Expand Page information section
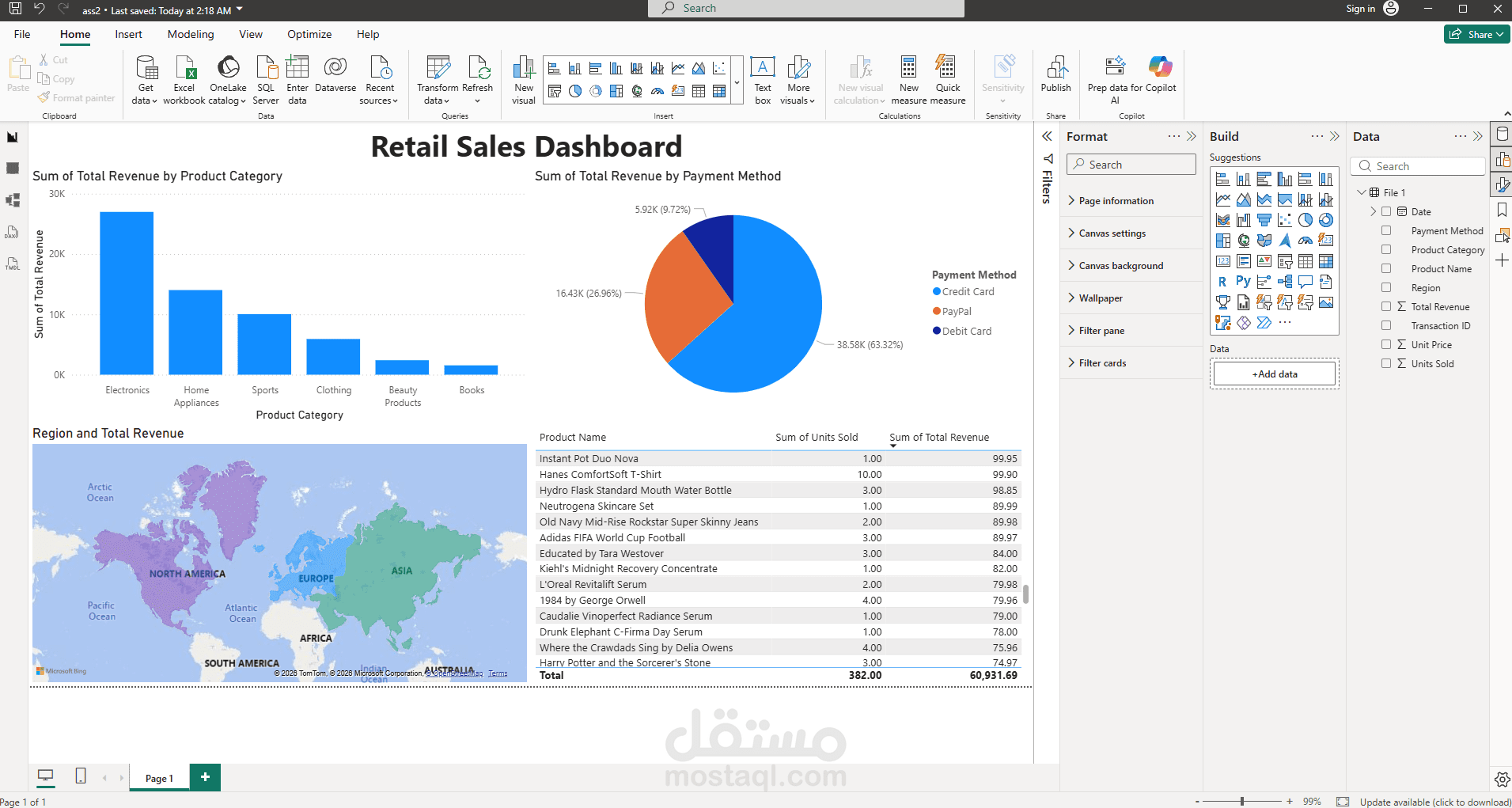The height and width of the screenshot is (808, 1512). pos(1131,201)
